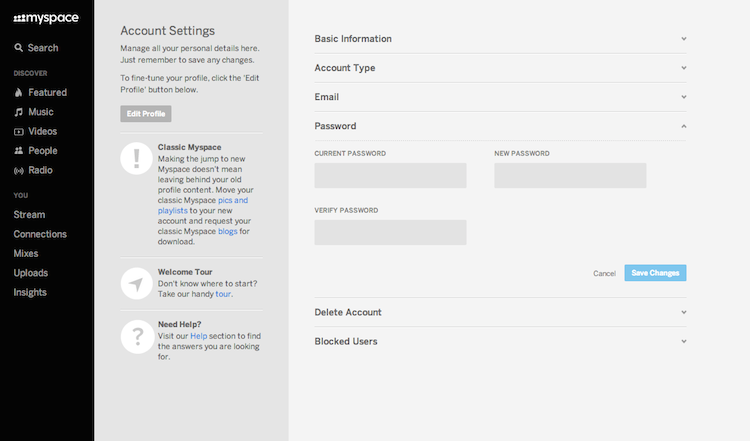The width and height of the screenshot is (750, 441).
Task: Click the Myspace logo
Action: pyautogui.click(x=46, y=19)
